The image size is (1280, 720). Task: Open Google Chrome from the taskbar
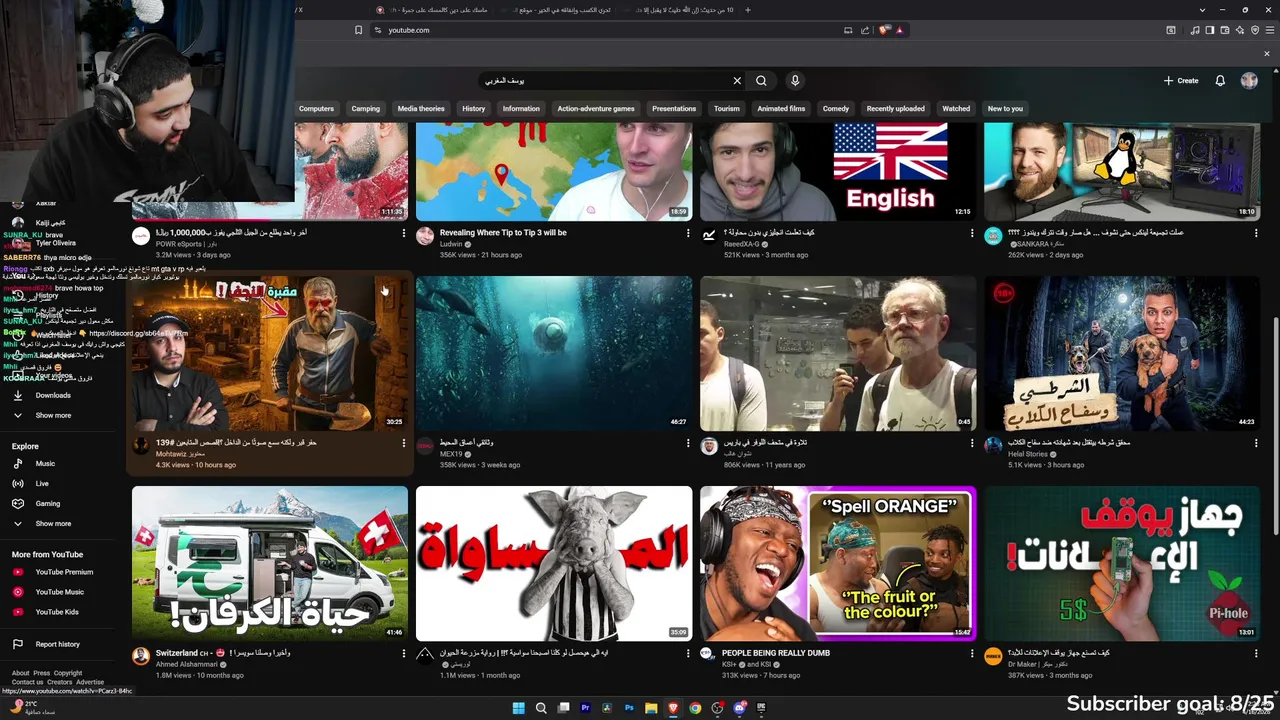pyautogui.click(x=695, y=708)
